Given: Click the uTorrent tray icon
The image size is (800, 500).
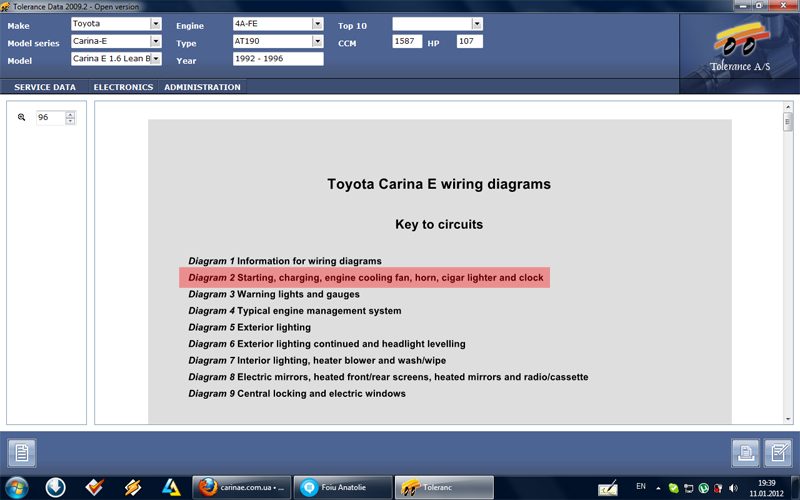Looking at the screenshot, I should click(x=704, y=488).
